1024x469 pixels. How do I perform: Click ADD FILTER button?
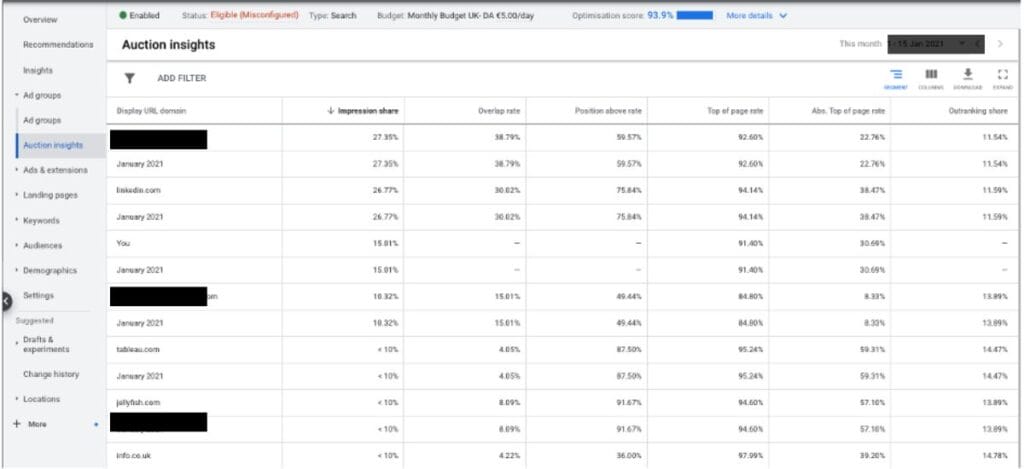pyautogui.click(x=182, y=78)
